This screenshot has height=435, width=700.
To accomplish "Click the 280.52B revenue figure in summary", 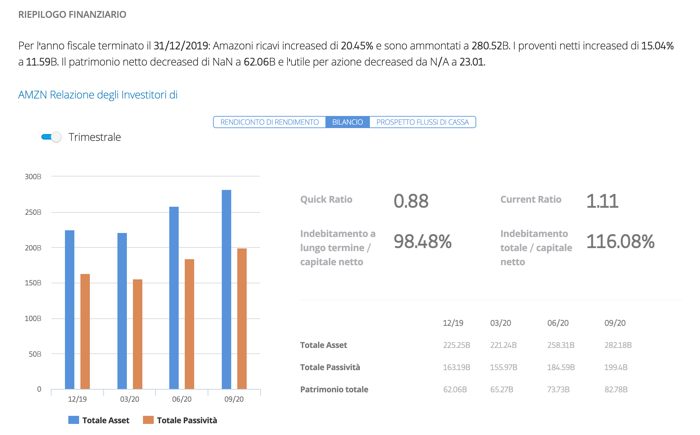I will pos(490,46).
